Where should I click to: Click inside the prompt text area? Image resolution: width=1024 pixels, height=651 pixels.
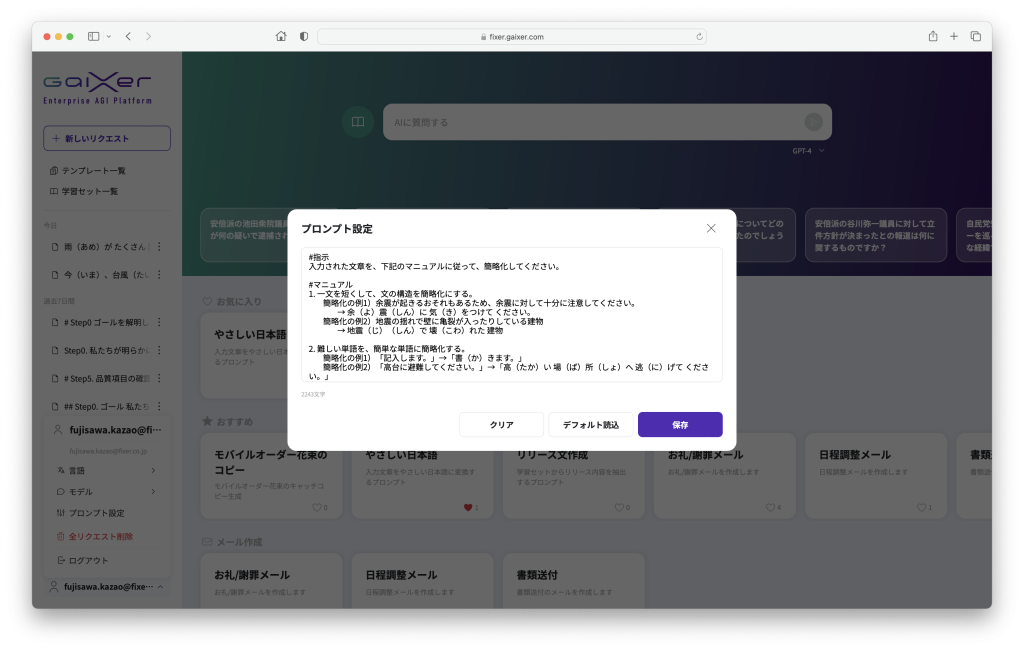[512, 314]
